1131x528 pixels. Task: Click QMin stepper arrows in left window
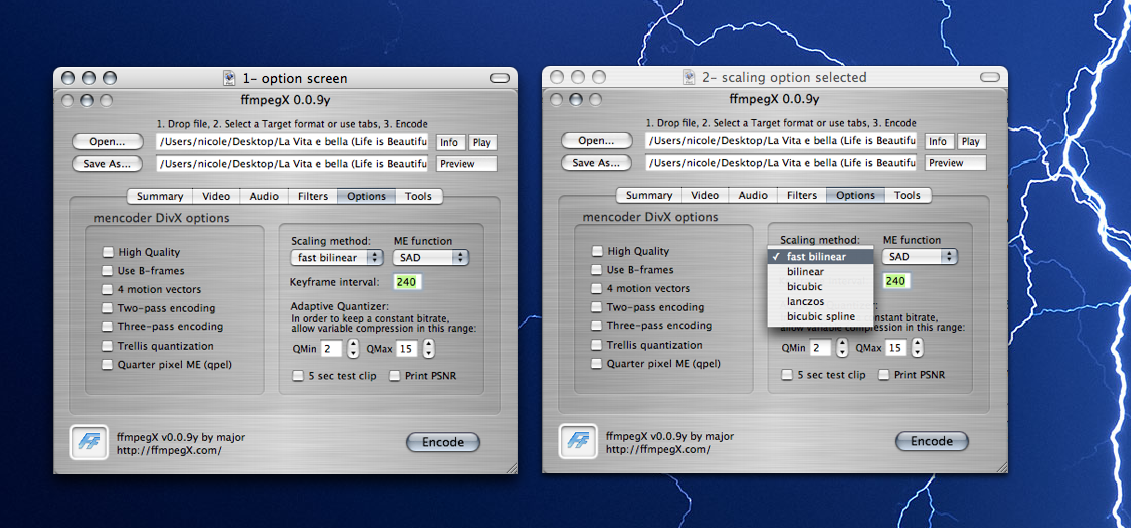[x=353, y=349]
